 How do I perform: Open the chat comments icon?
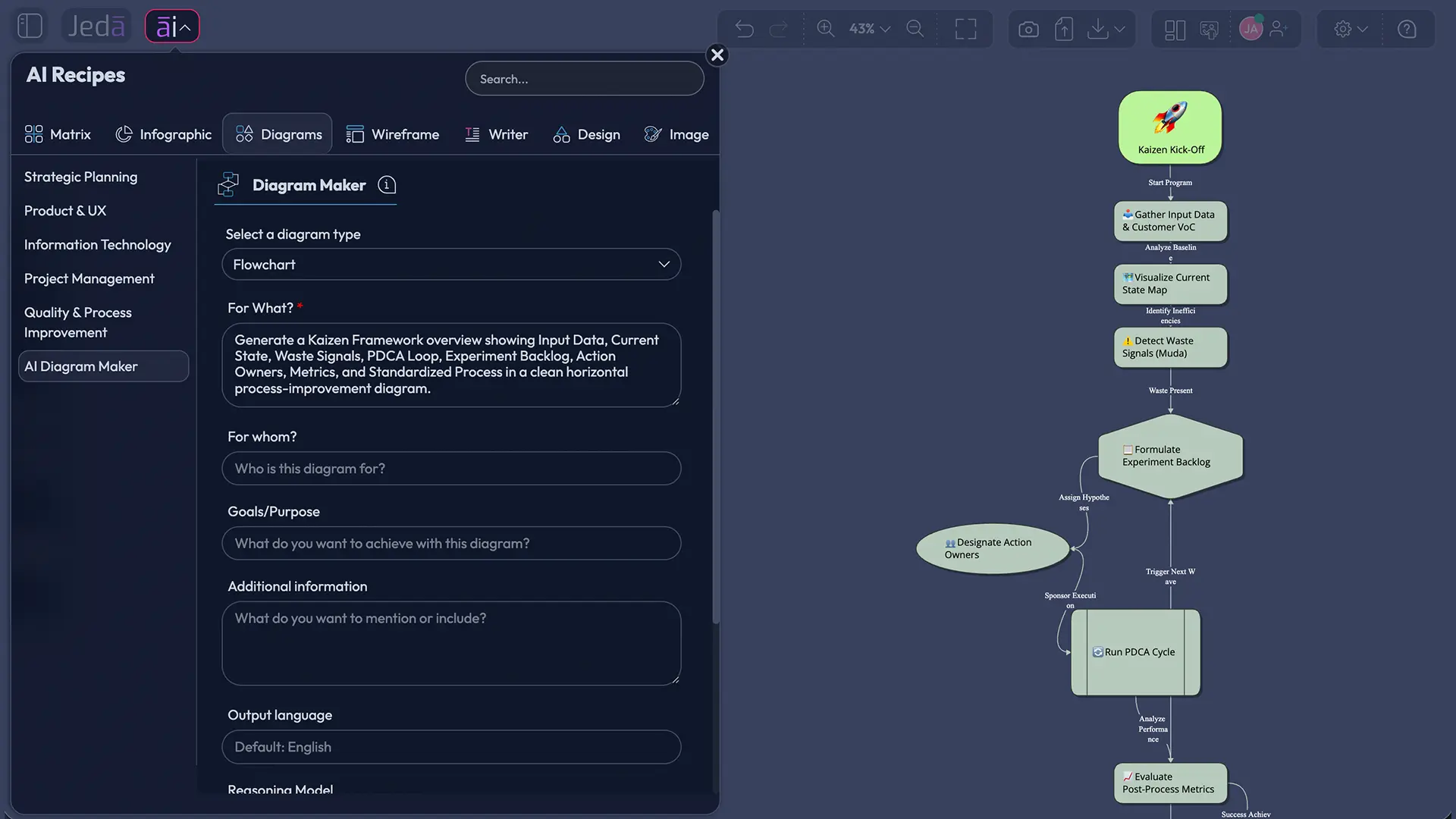[1210, 29]
